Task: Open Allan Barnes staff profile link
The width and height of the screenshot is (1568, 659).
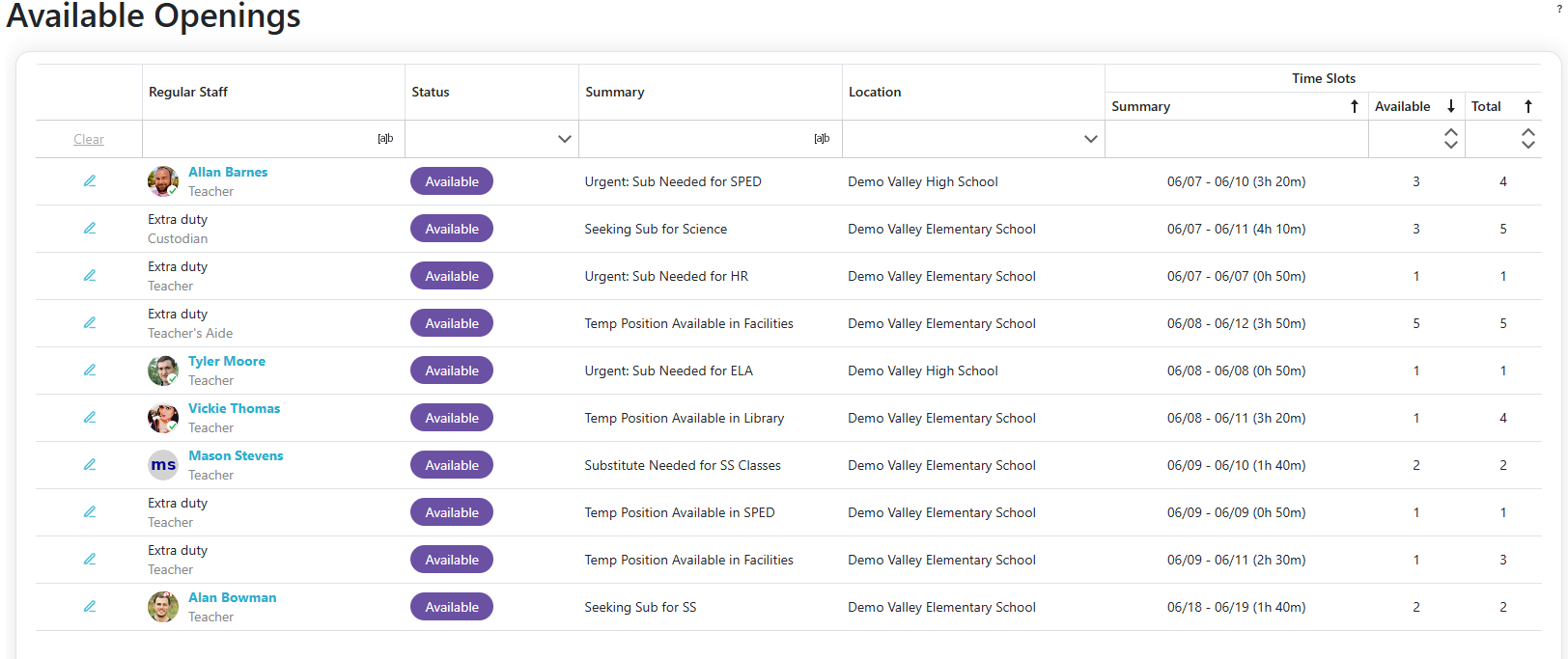Action: [x=228, y=172]
